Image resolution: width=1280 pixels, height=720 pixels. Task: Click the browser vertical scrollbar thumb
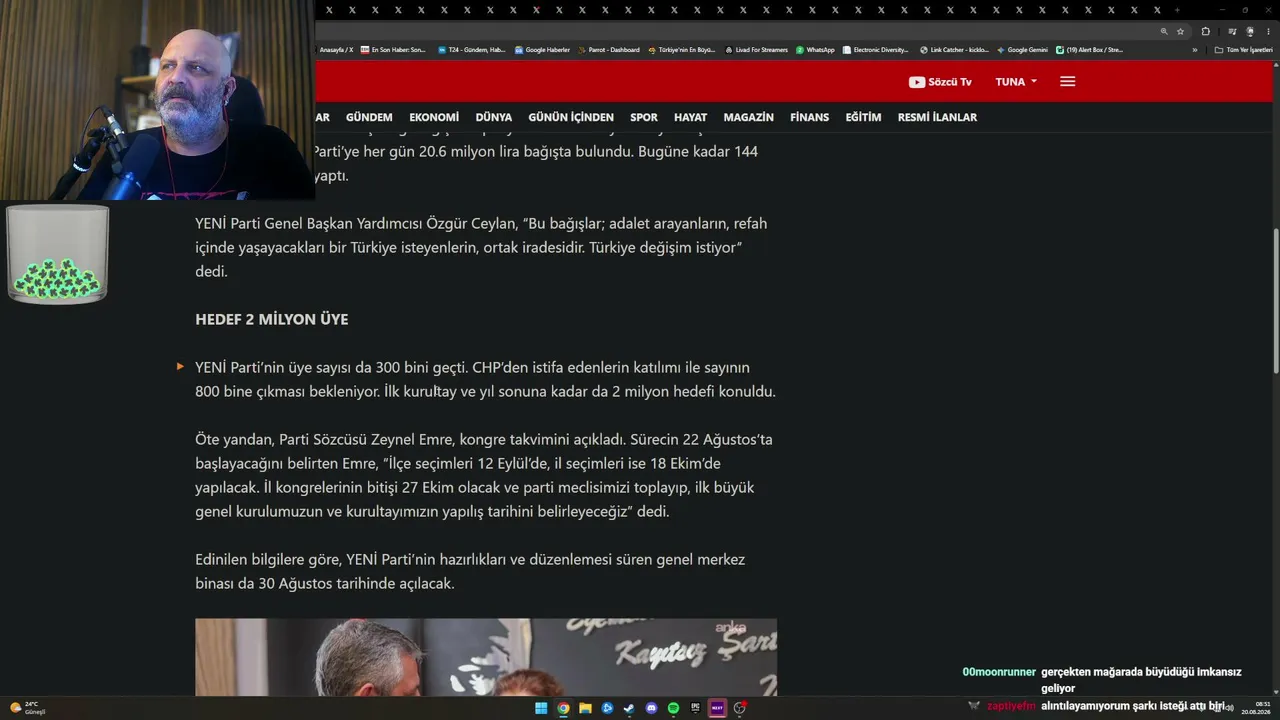[x=1275, y=300]
